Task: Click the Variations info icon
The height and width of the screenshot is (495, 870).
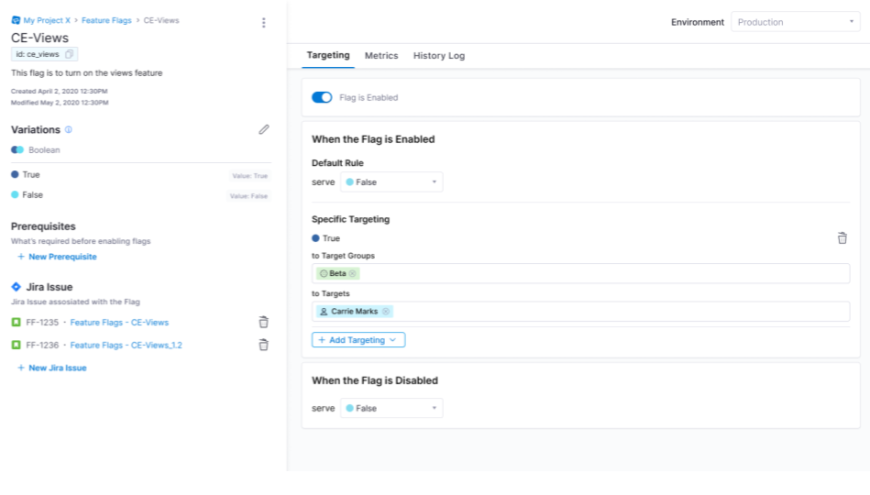Action: point(69,130)
